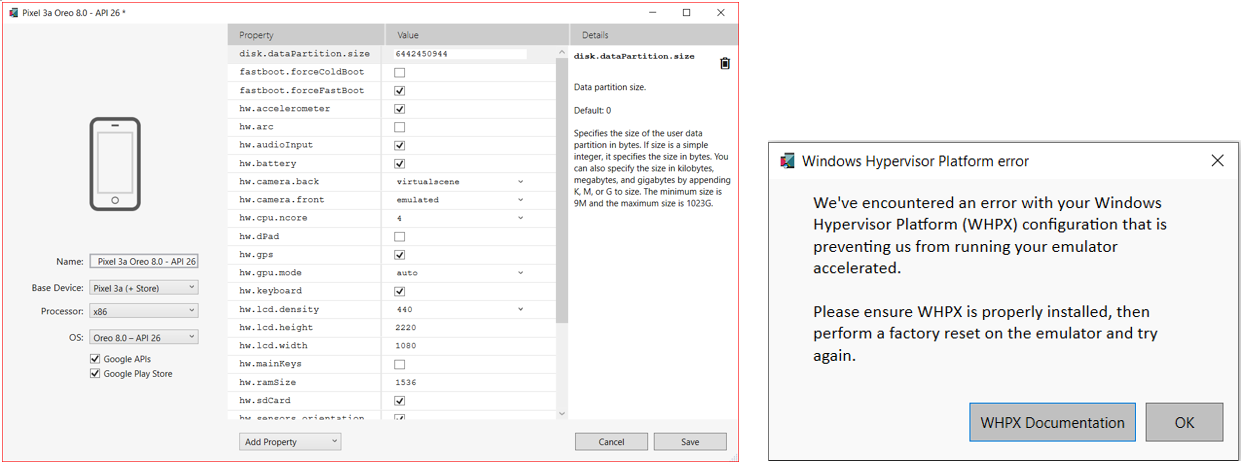Uncheck the hw.gps checkbox
The width and height of the screenshot is (1243, 467).
pos(399,255)
